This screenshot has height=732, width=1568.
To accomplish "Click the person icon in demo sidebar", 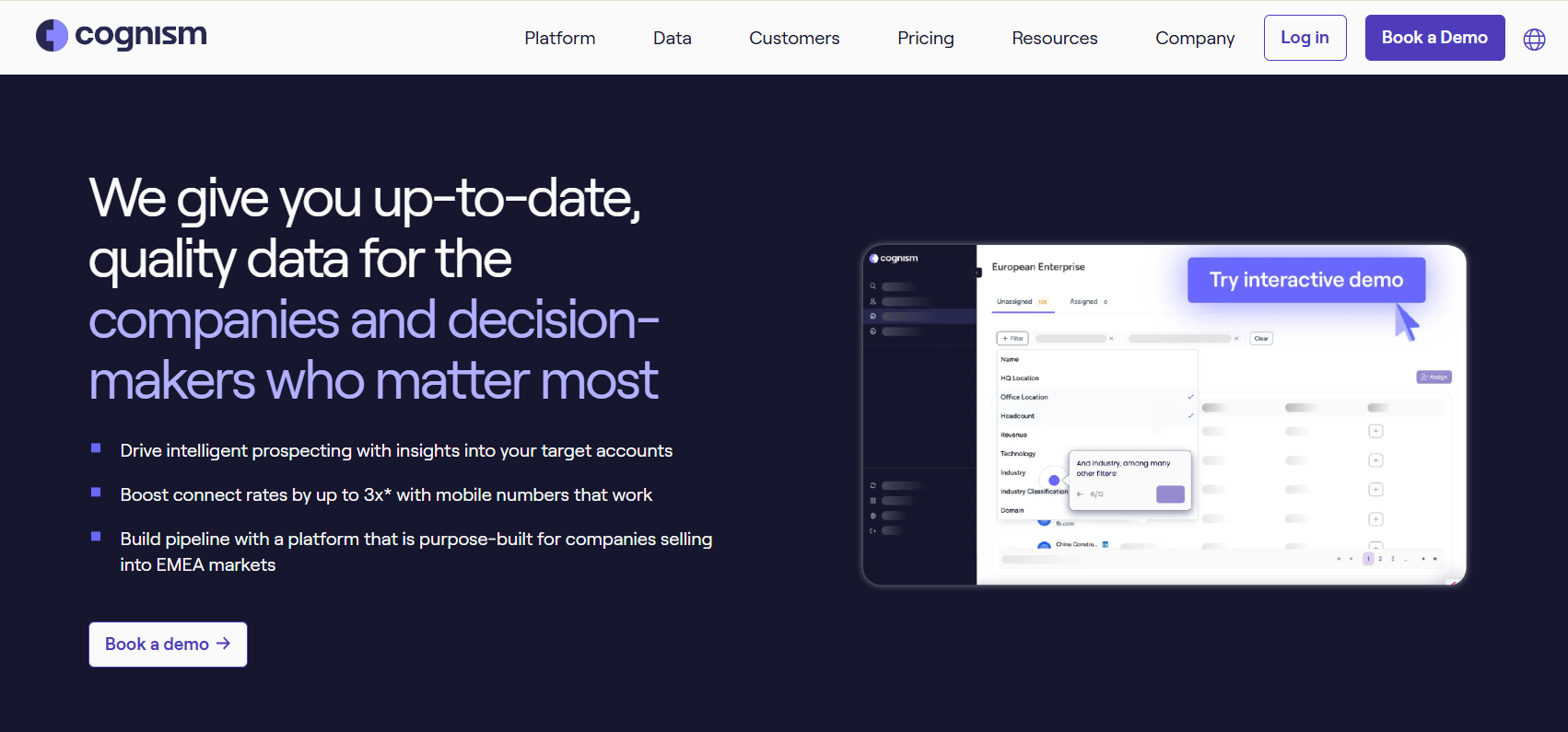I will coord(872,301).
